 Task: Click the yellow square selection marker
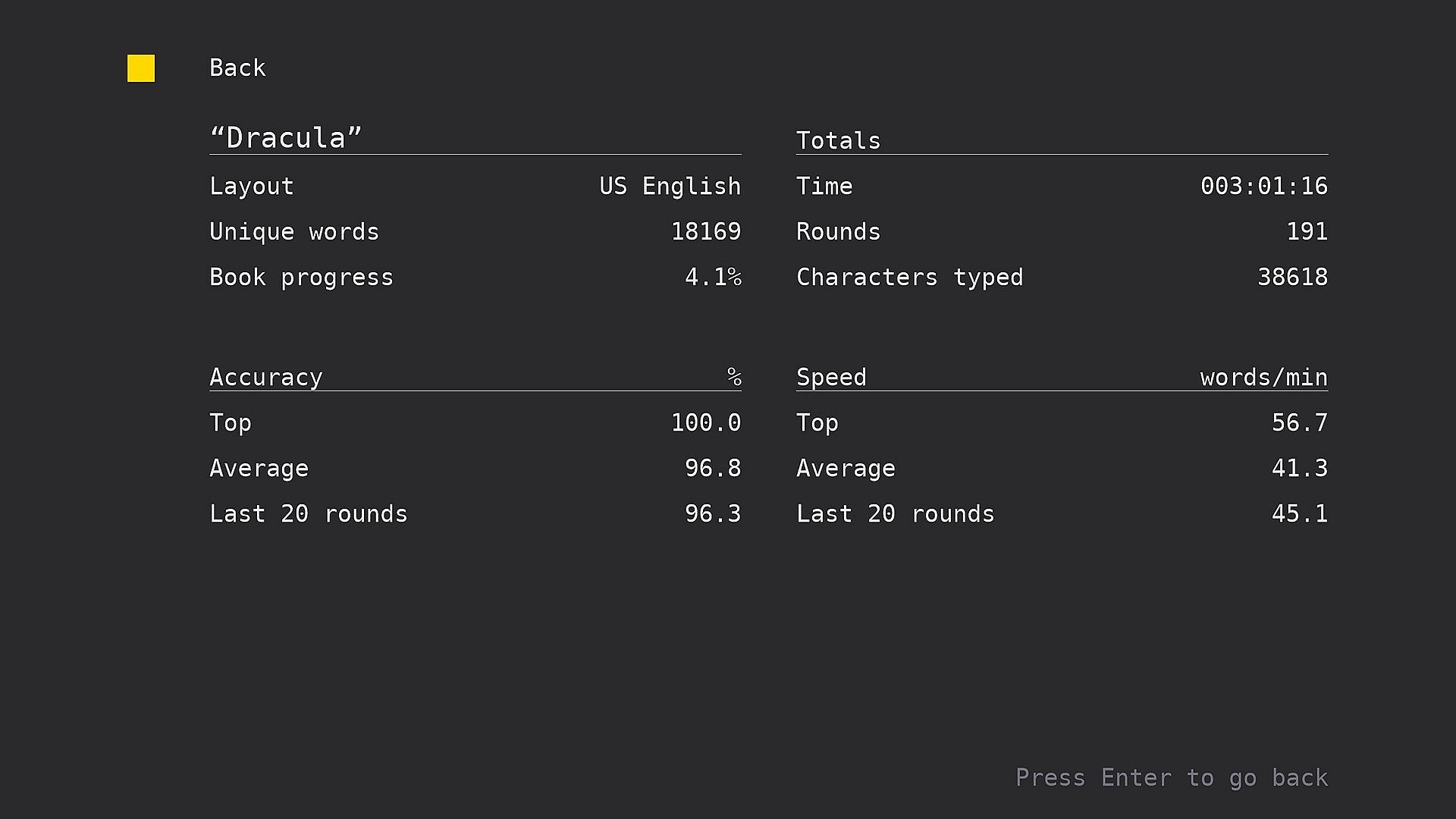[141, 68]
